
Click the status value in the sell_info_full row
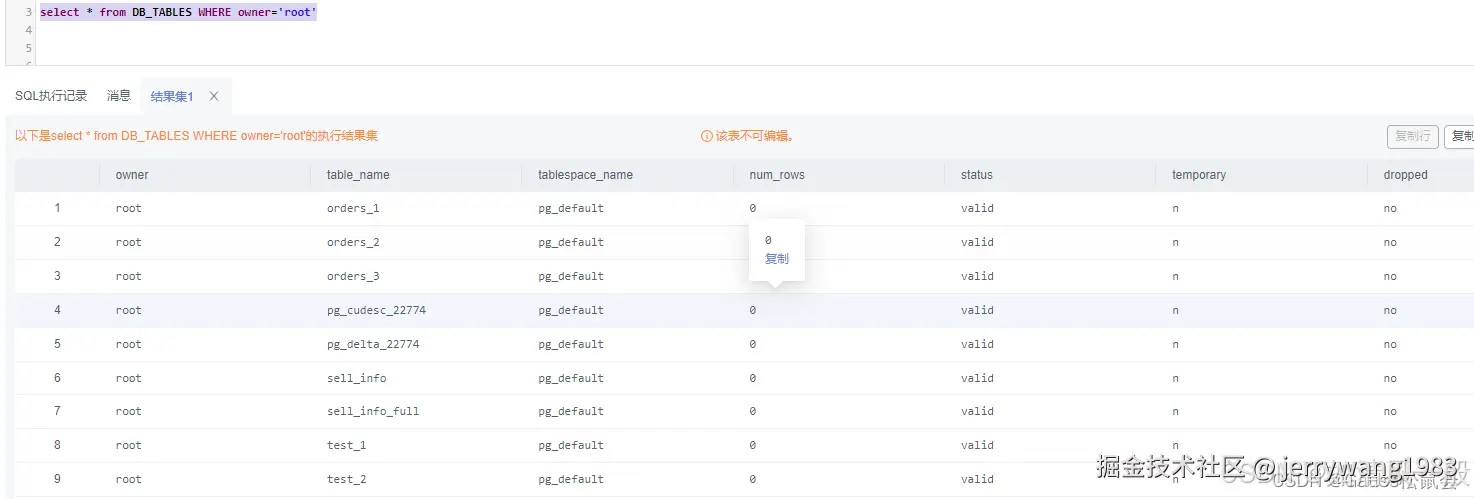pos(977,412)
